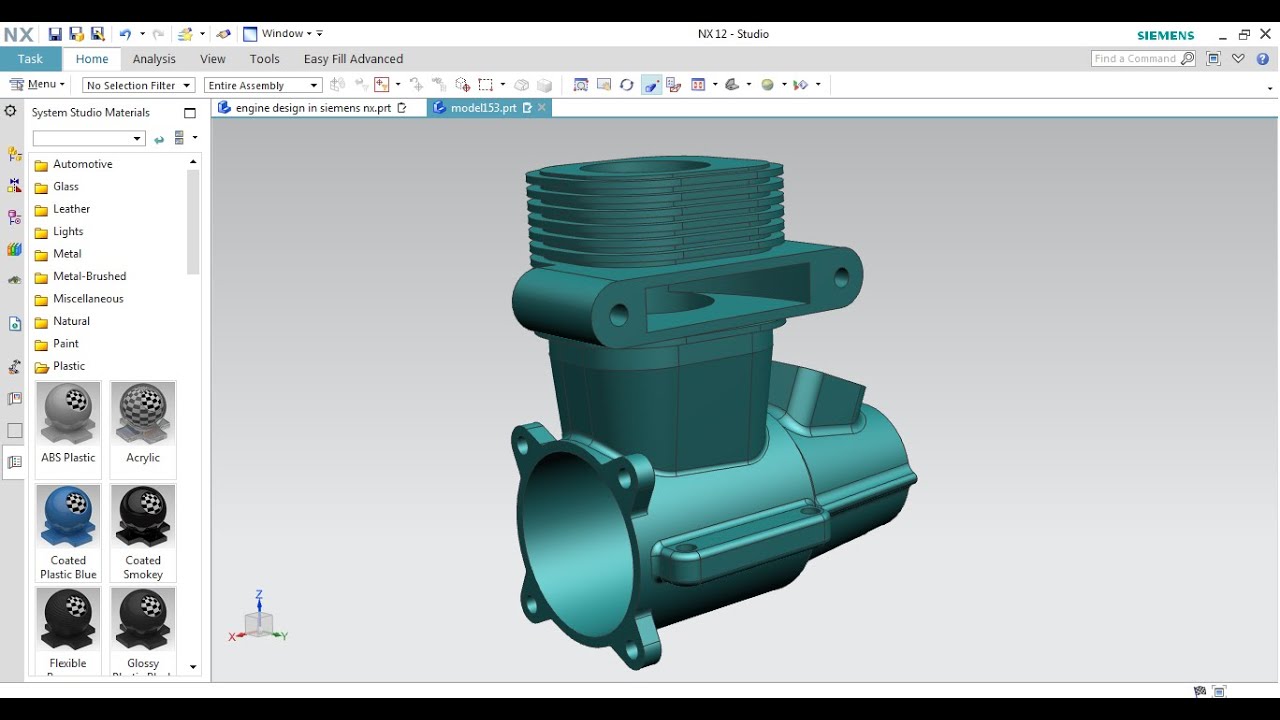The image size is (1280, 720).
Task: Open the materials library combo box
Action: 89,138
